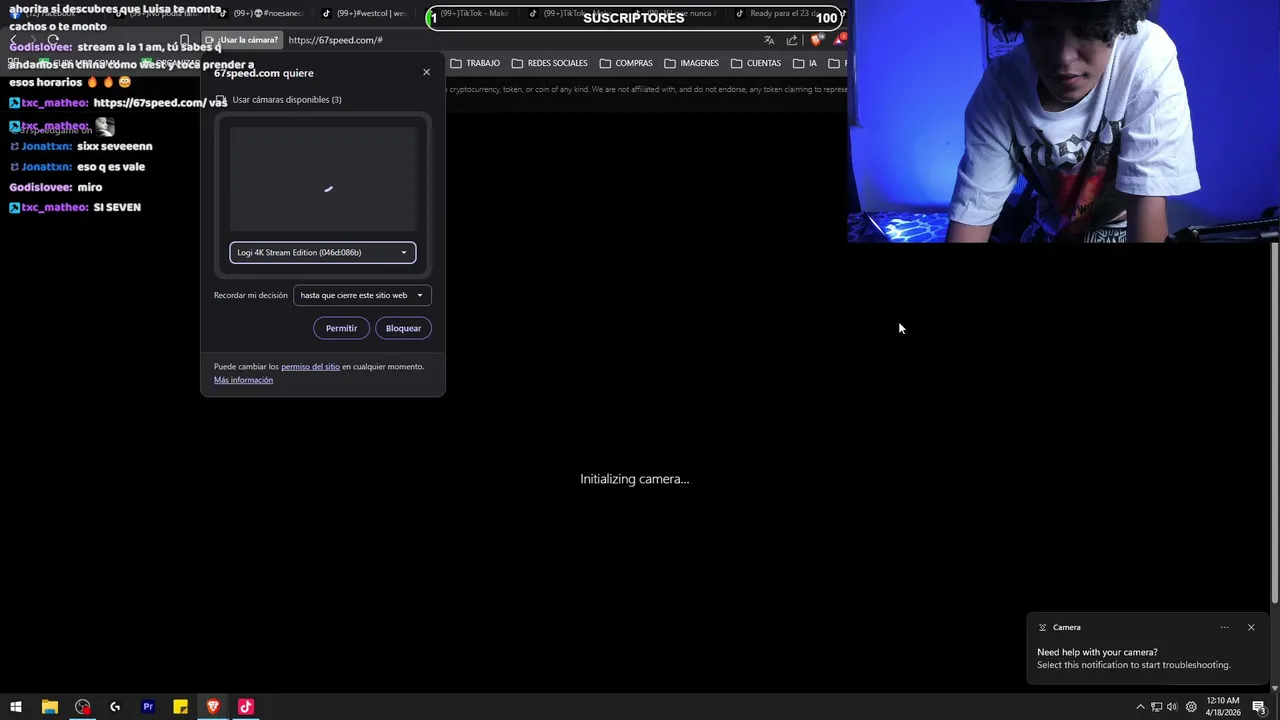Open Logitech G HUB from the taskbar

pyautogui.click(x=115, y=707)
